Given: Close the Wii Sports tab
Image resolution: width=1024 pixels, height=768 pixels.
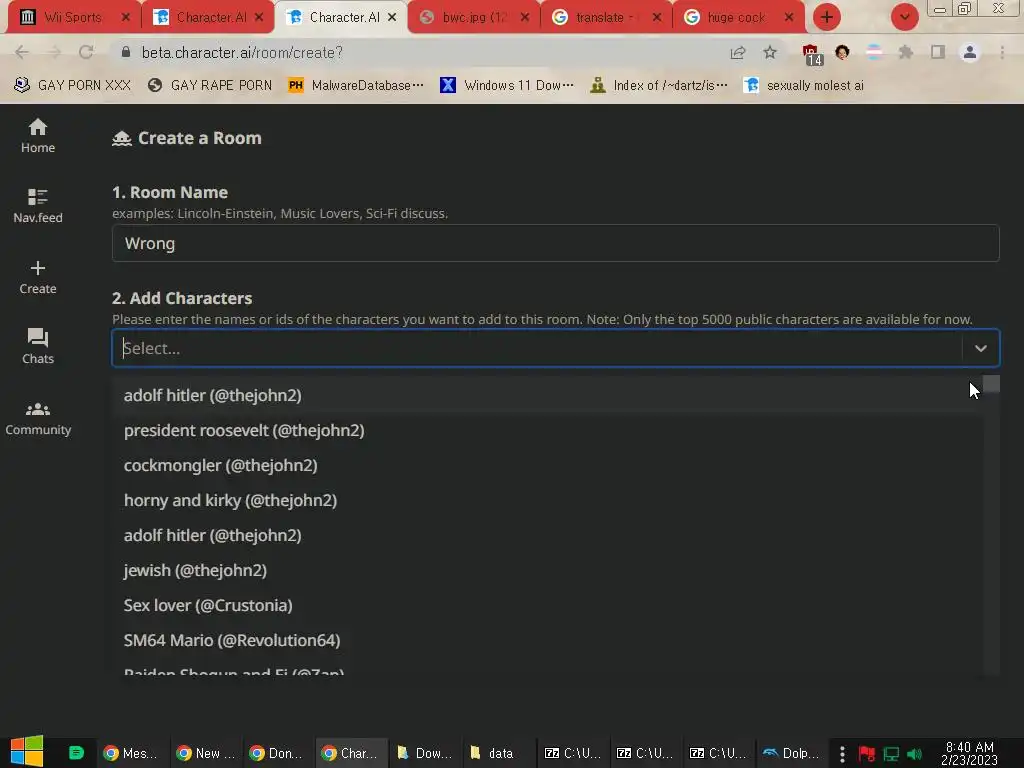Looking at the screenshot, I should [x=126, y=18].
